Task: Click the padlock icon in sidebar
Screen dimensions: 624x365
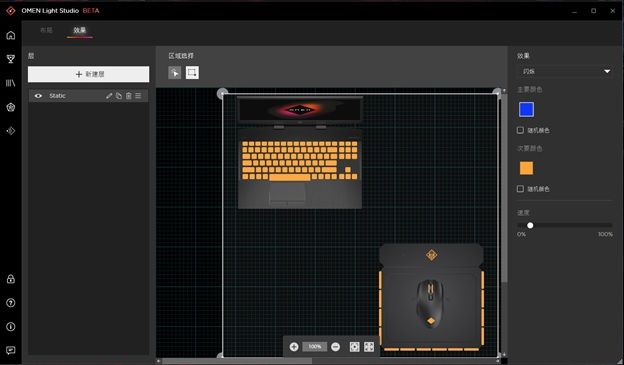Action: [x=11, y=279]
